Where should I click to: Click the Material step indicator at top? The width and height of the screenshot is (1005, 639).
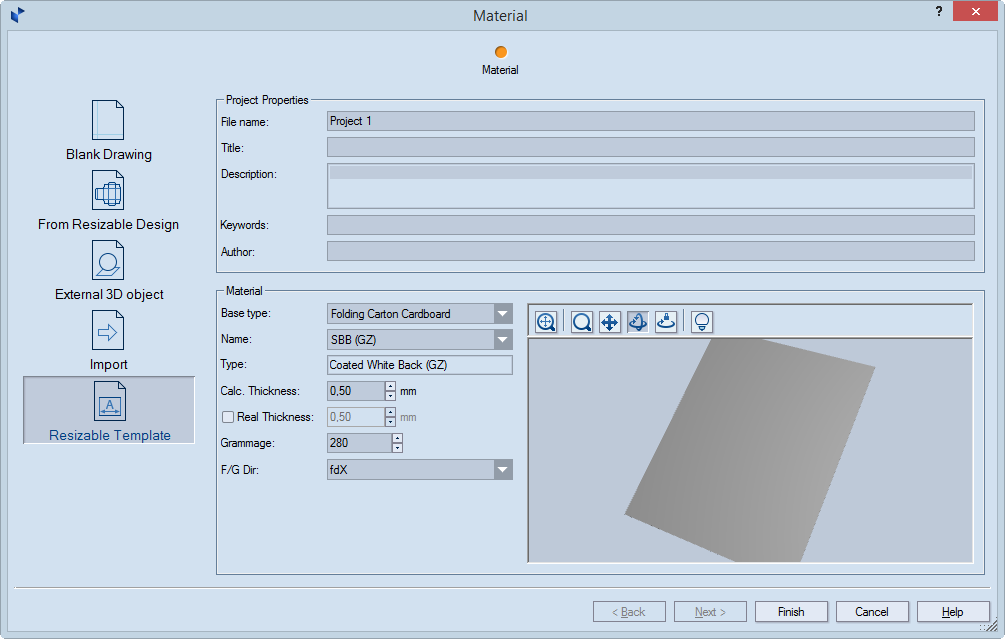click(500, 52)
